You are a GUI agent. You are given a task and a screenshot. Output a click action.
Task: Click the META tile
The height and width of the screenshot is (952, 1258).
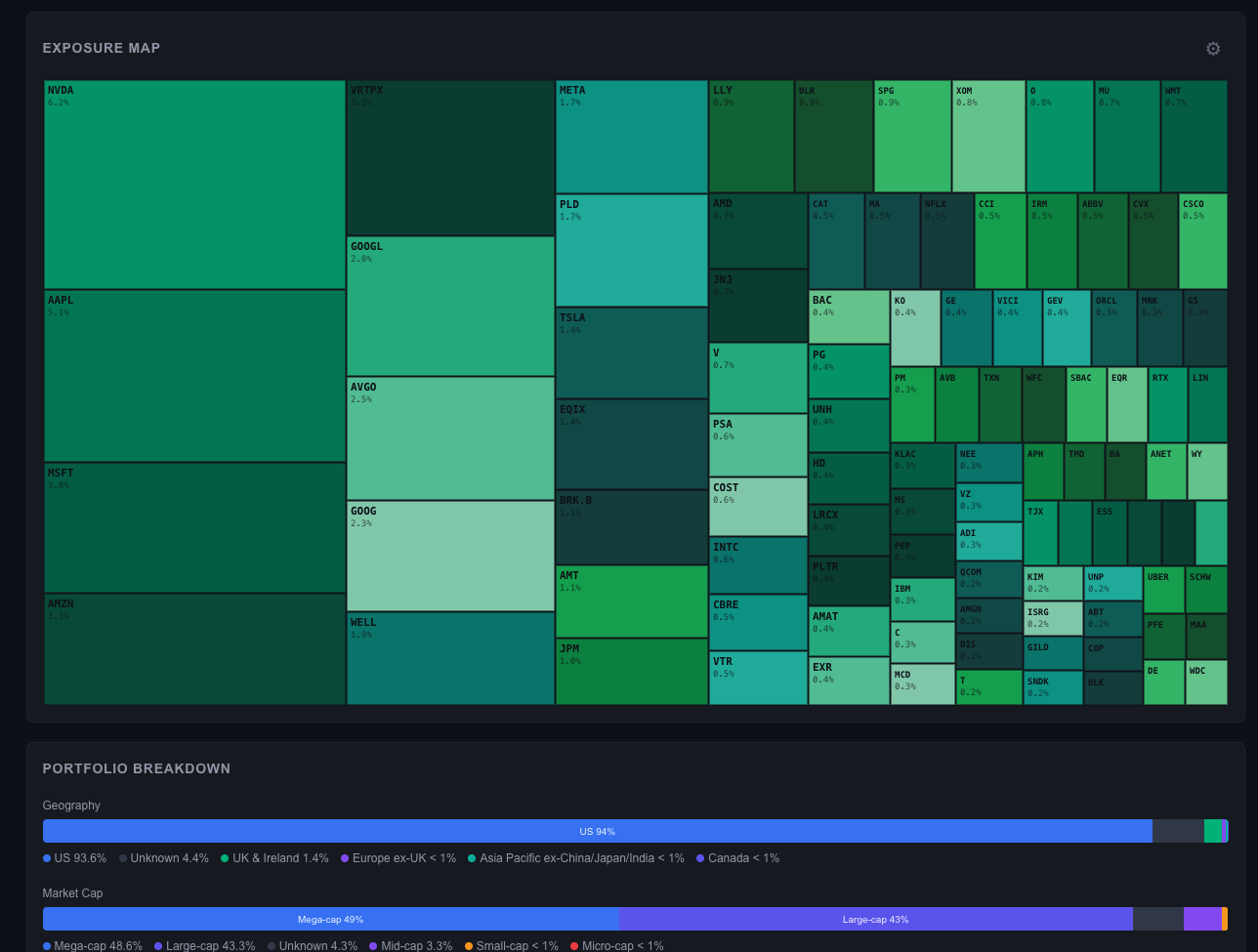click(632, 137)
